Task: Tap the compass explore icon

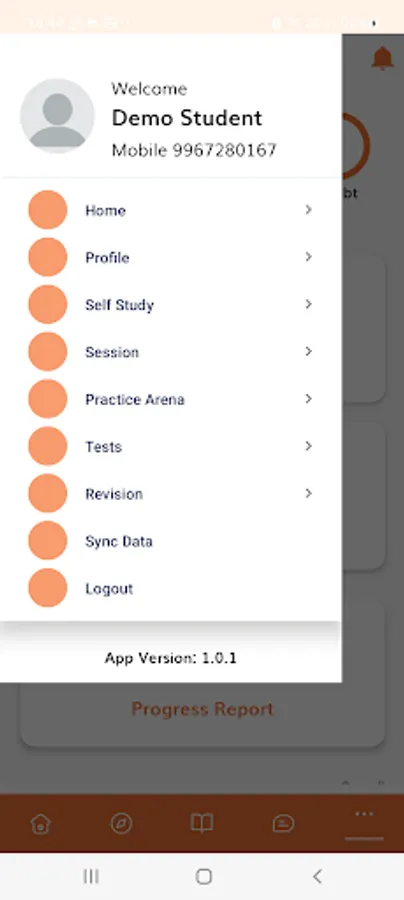Action: pos(121,824)
